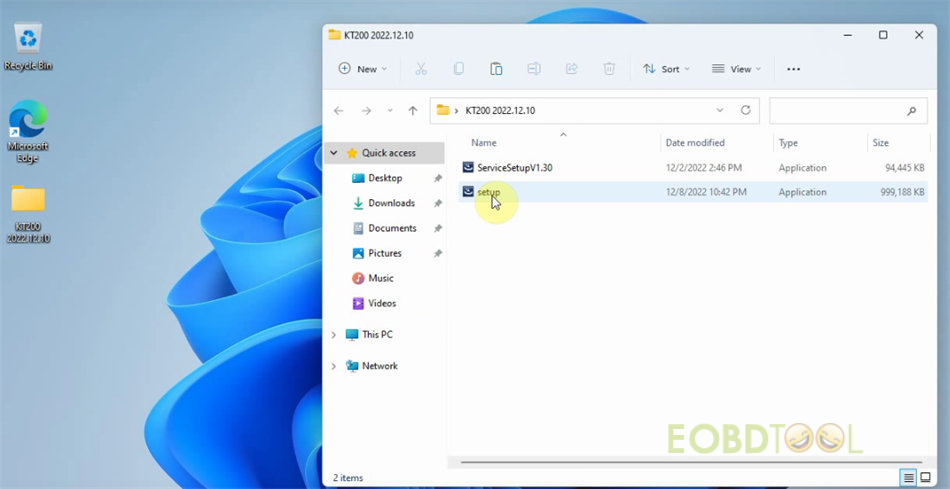Click the Share icon in toolbar
This screenshot has width=950, height=489.
(571, 69)
